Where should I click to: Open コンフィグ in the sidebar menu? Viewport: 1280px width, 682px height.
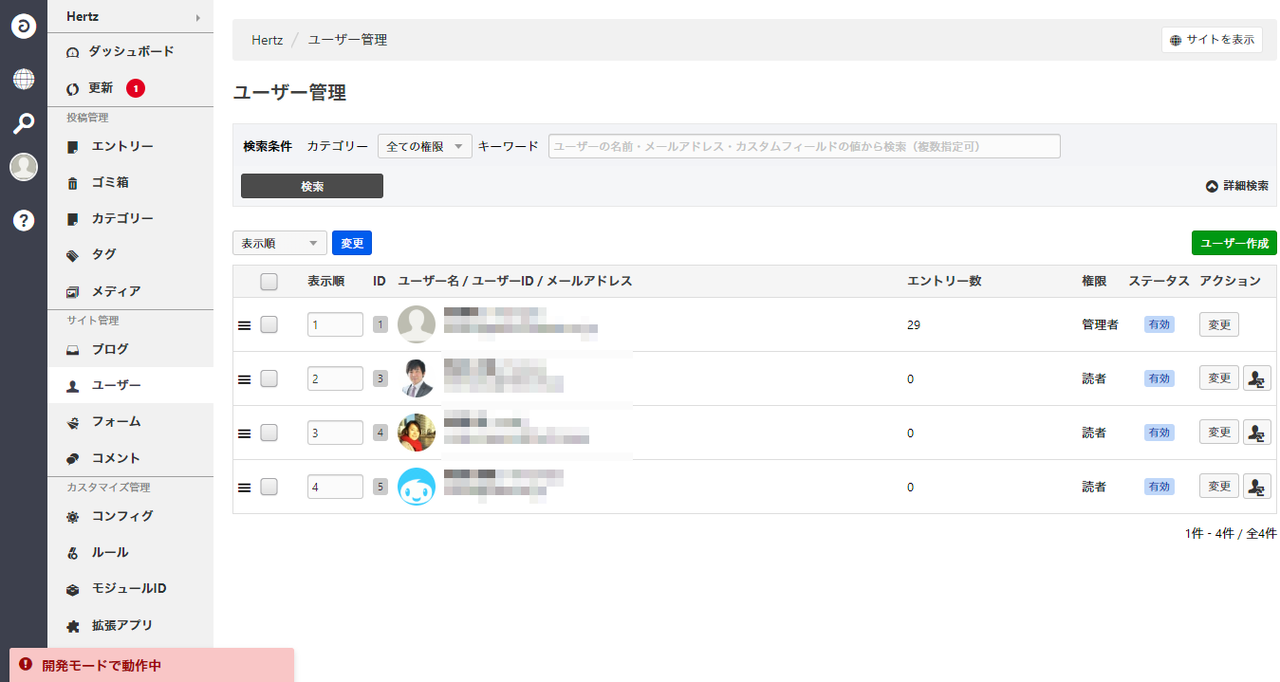(122, 516)
